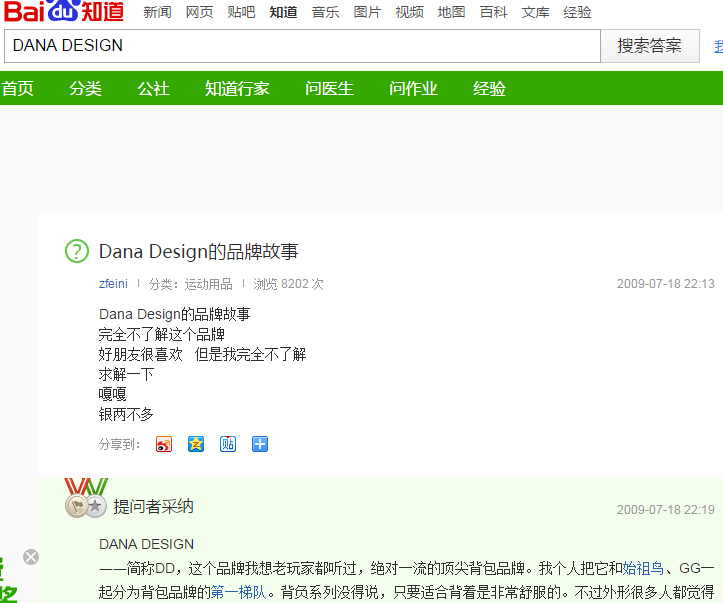Screen dimensions: 723x603
Task: Open 新闻 in top navigation
Action: point(157,12)
